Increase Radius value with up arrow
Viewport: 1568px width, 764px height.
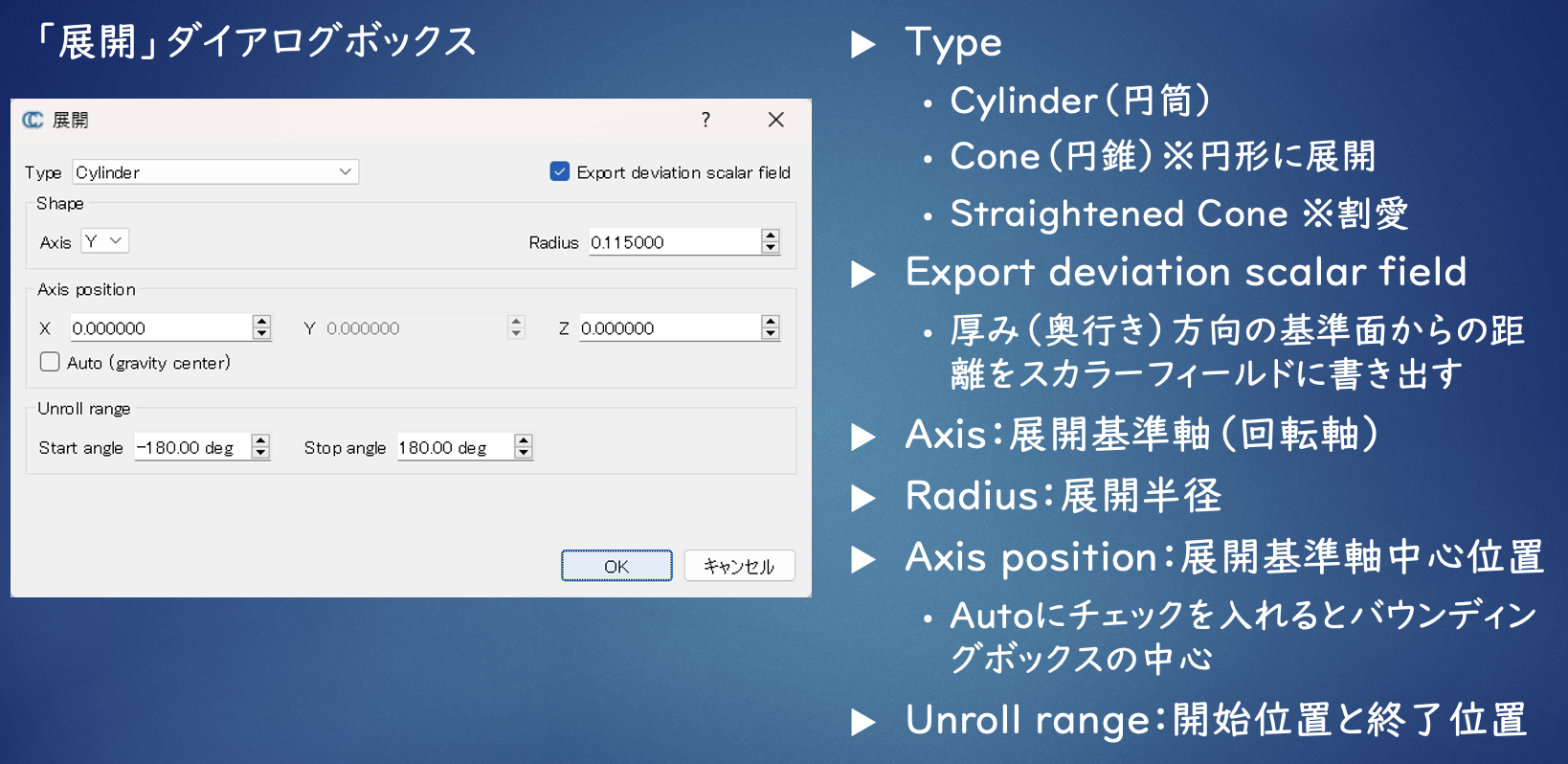coord(771,236)
